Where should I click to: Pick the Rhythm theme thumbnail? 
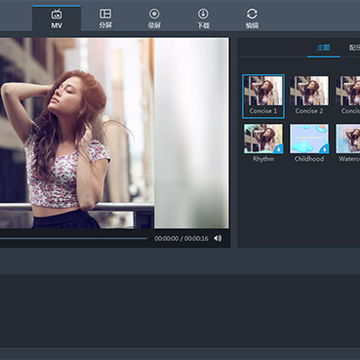click(x=263, y=139)
